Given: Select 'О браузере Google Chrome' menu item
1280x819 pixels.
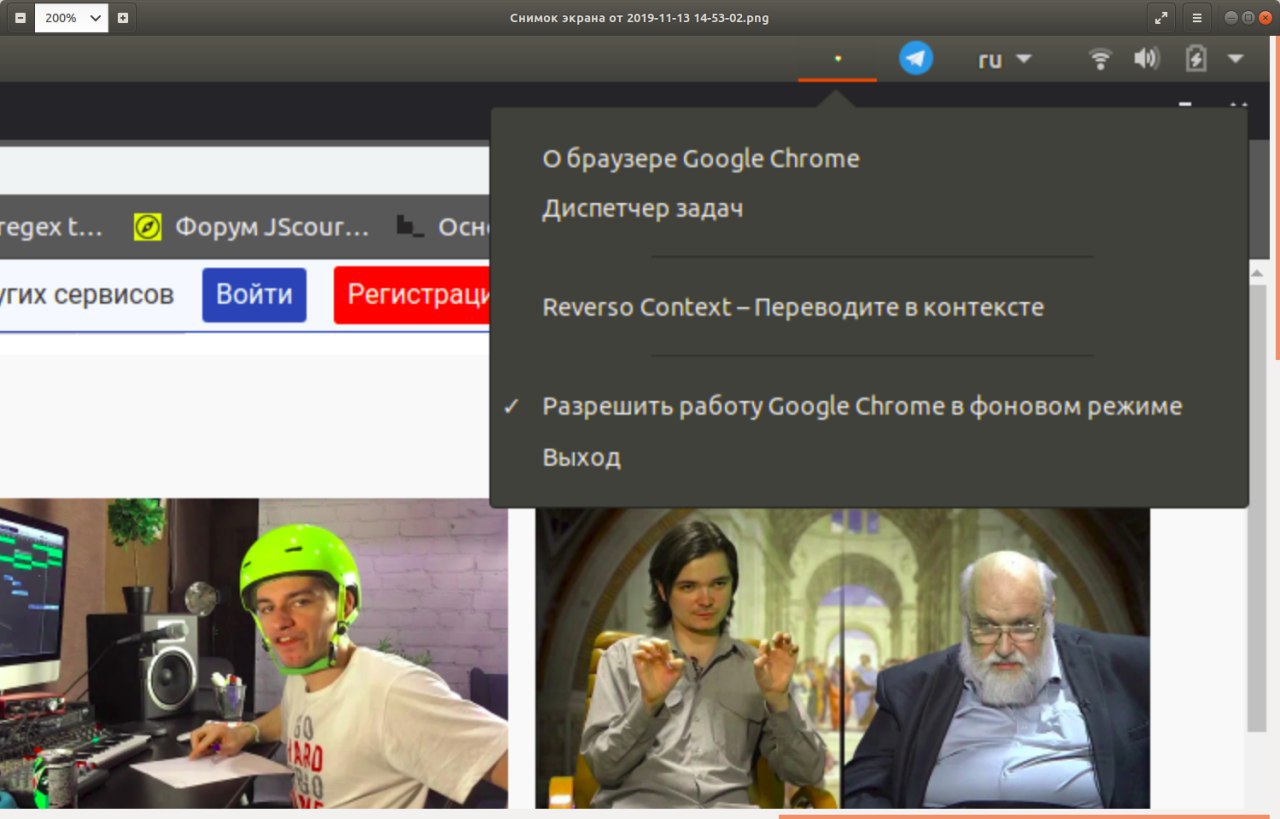Looking at the screenshot, I should pos(700,159).
